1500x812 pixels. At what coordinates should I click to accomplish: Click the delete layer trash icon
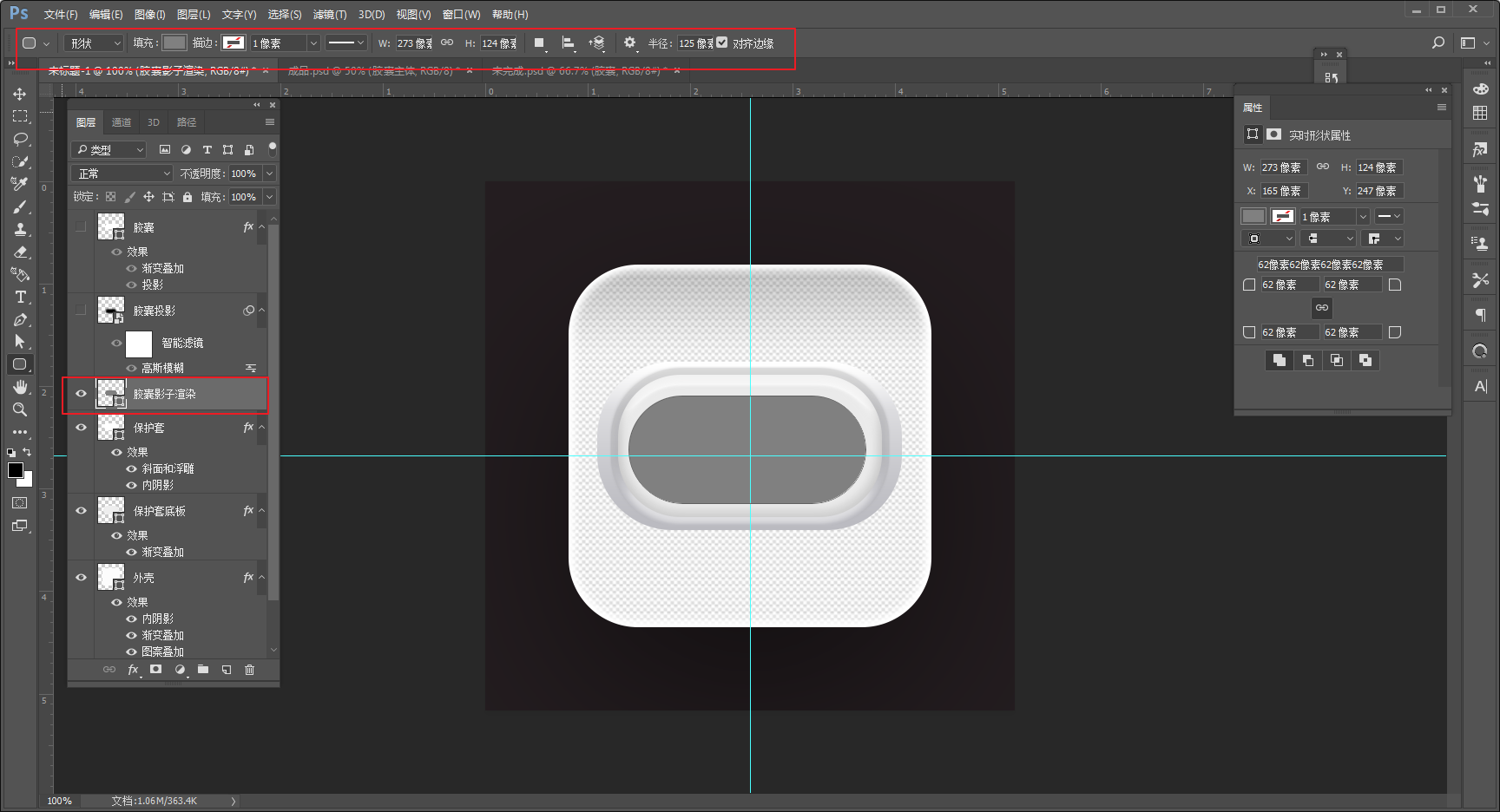tap(250, 670)
